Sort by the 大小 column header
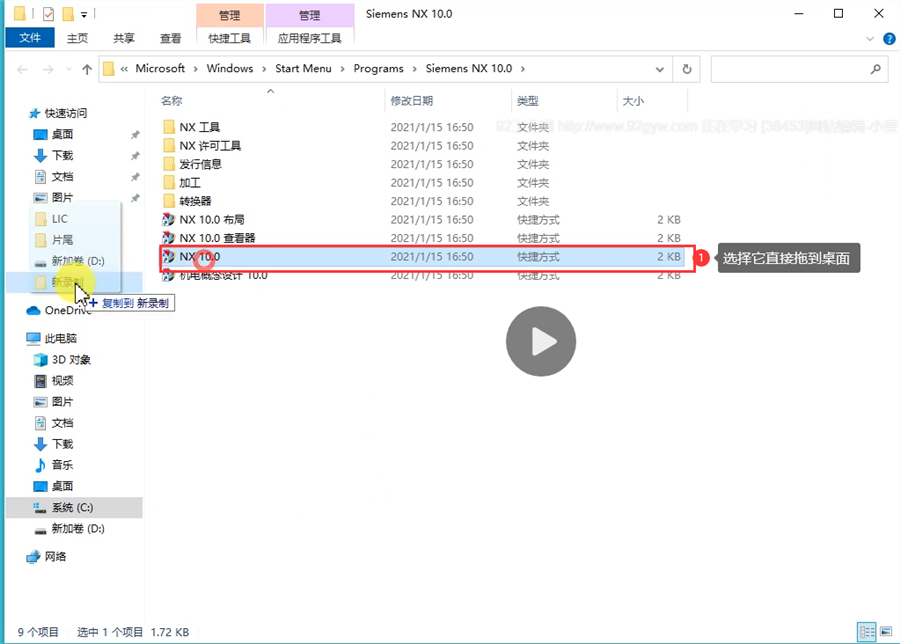900x644 pixels. click(633, 101)
